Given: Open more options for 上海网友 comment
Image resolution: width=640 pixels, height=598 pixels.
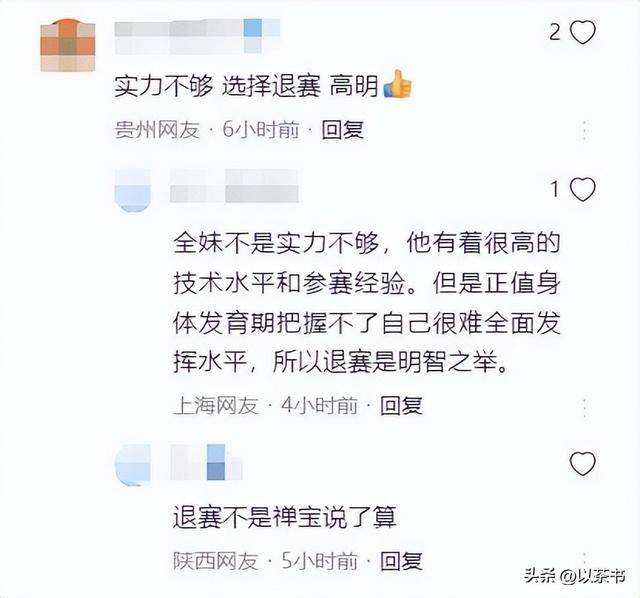Looking at the screenshot, I should pyautogui.click(x=585, y=407).
